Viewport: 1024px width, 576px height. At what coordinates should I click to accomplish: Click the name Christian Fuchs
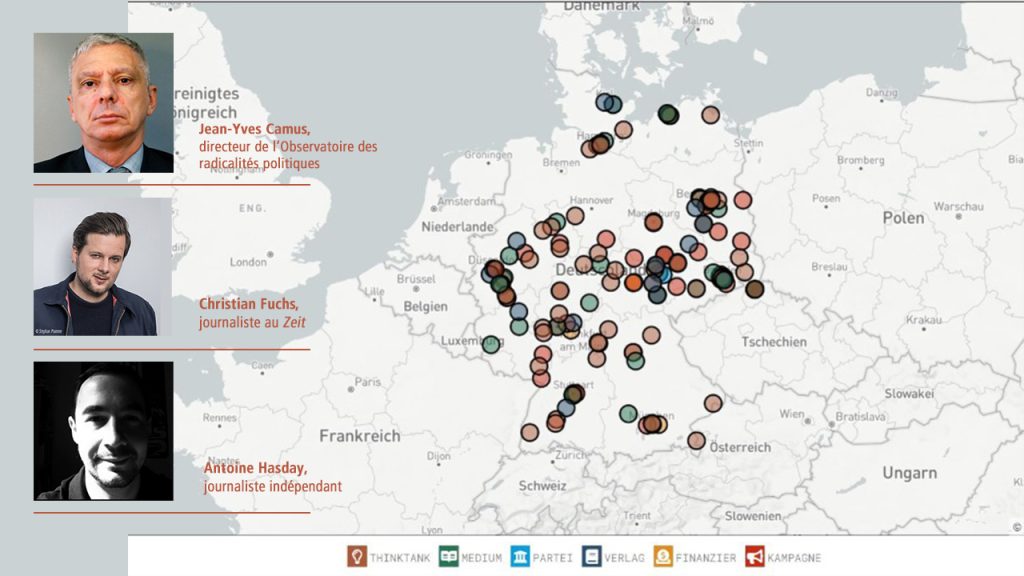coord(247,304)
